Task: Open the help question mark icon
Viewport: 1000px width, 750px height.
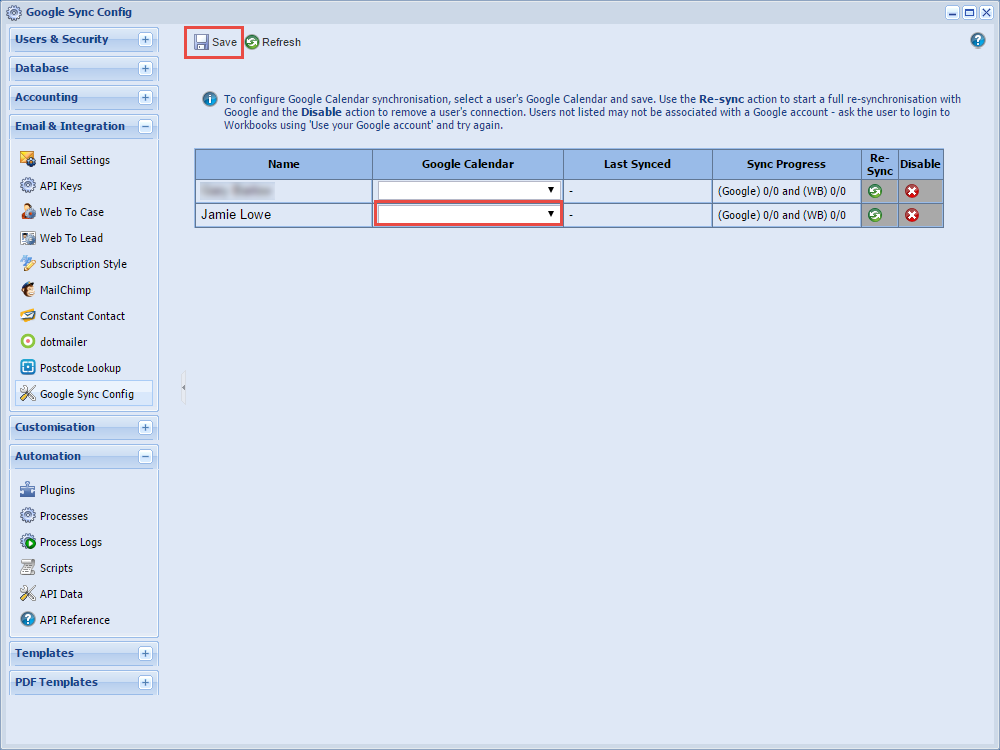Action: [977, 40]
